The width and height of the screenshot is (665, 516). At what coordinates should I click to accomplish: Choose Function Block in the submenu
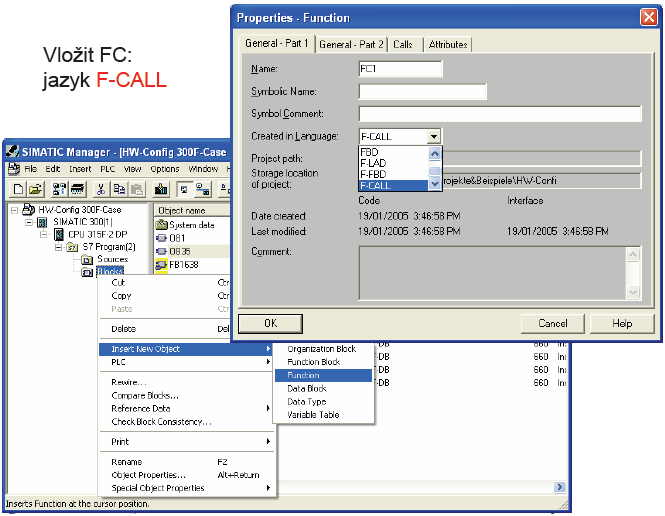[x=324, y=362]
